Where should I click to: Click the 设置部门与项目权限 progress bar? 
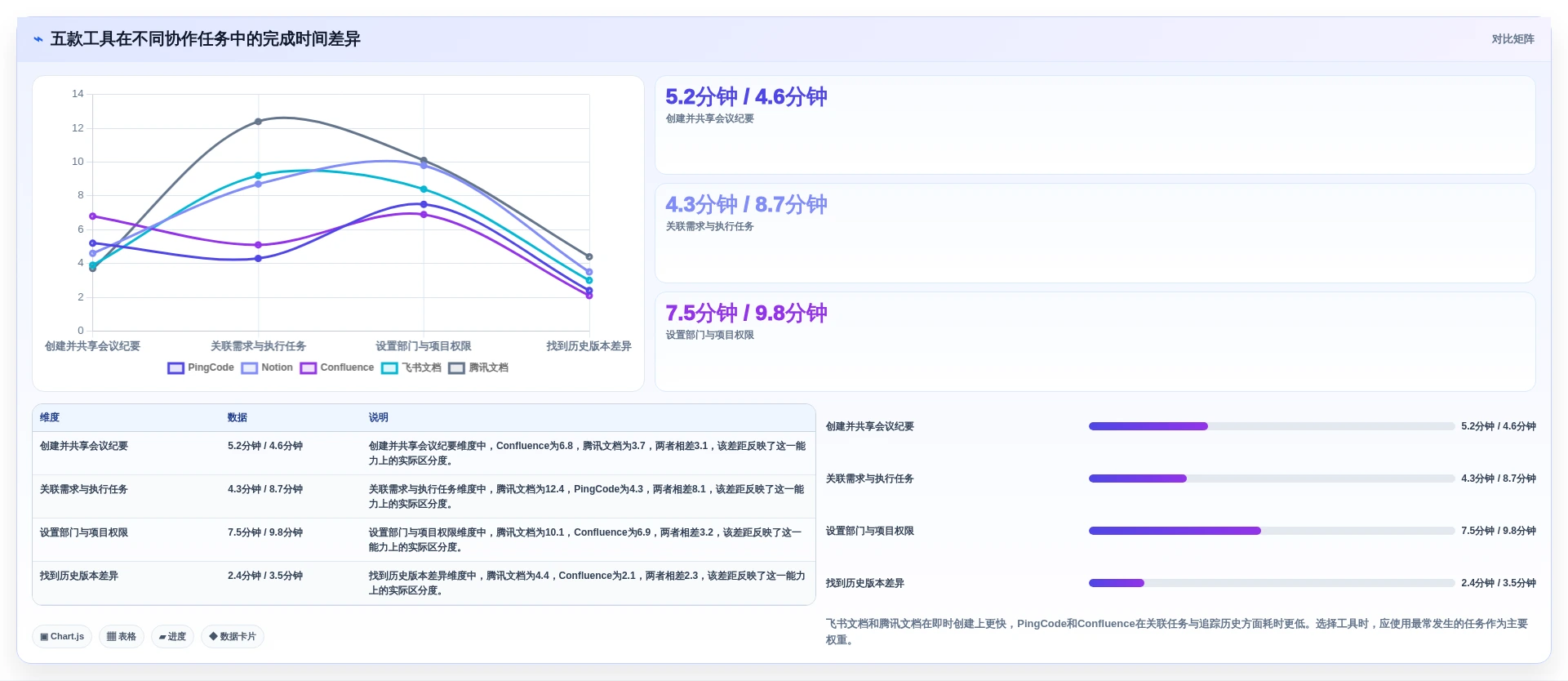(1271, 531)
